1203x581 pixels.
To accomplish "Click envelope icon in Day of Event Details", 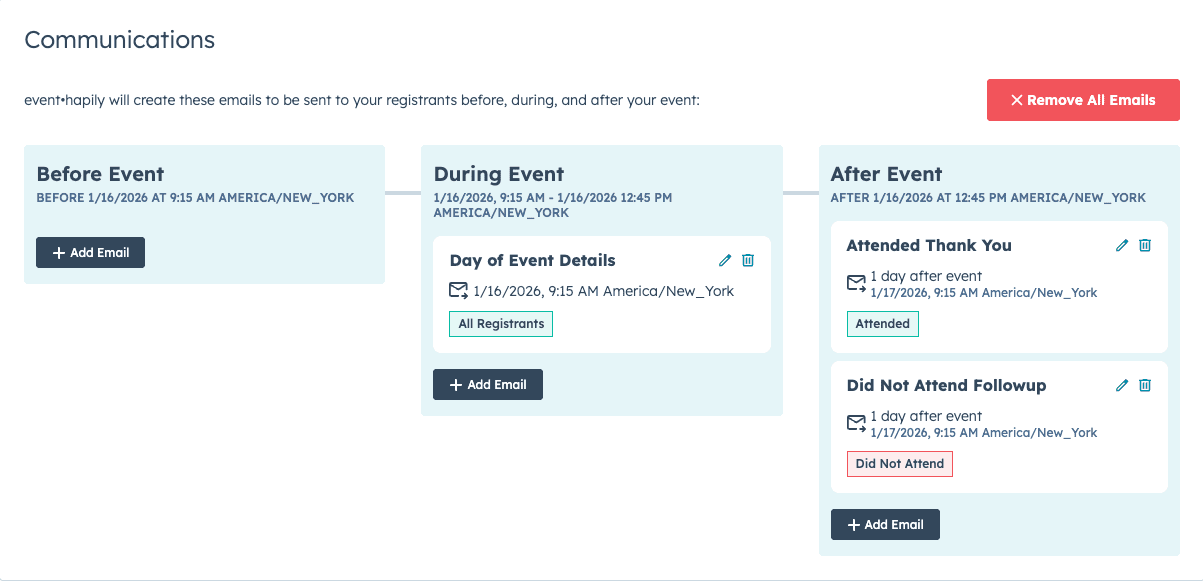I will (458, 291).
